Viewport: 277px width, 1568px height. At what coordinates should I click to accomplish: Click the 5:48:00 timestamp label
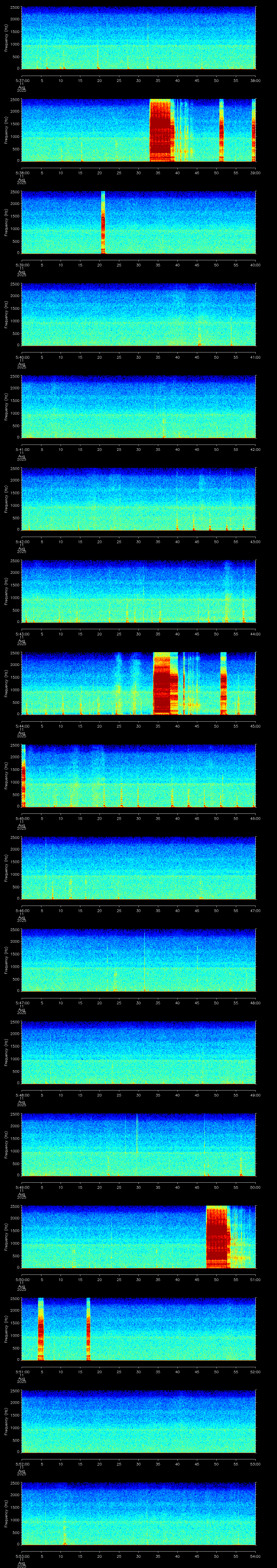[x=21, y=1095]
